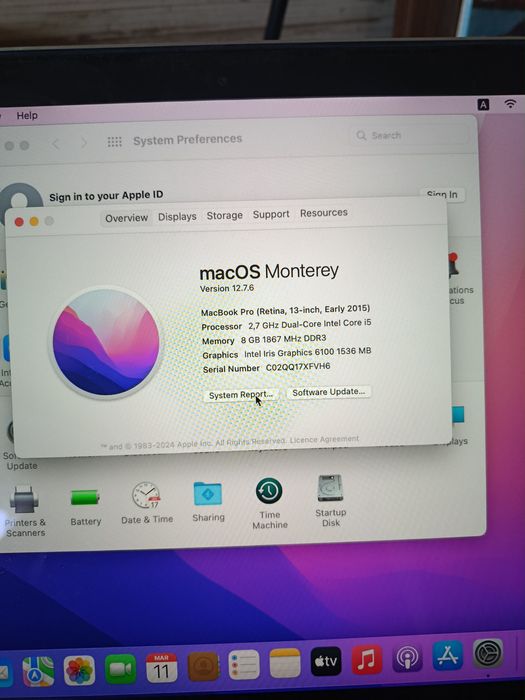Minimize the About This Mac window
The image size is (525, 700).
(34, 221)
